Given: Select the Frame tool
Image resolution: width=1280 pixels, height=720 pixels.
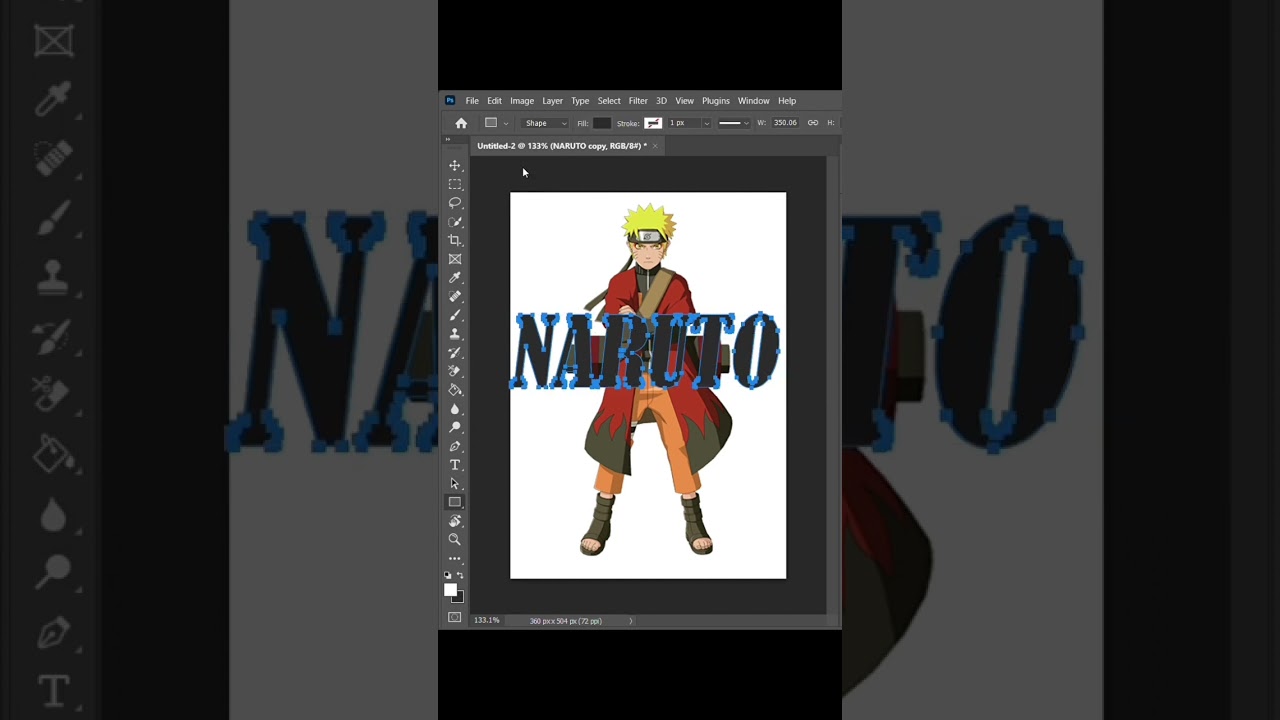Looking at the screenshot, I should coord(455,259).
